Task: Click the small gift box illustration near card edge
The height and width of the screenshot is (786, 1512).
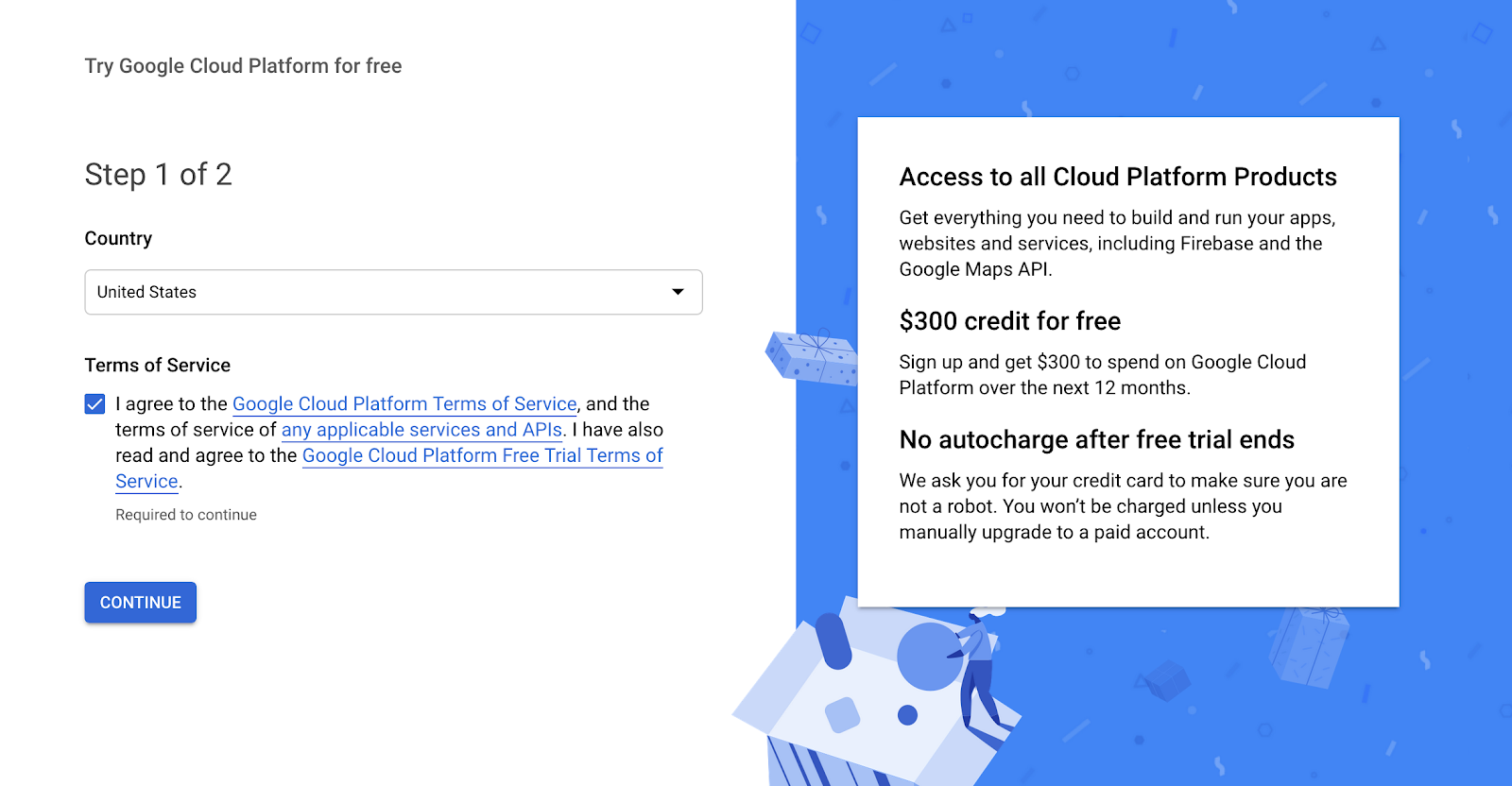Action: point(813,357)
